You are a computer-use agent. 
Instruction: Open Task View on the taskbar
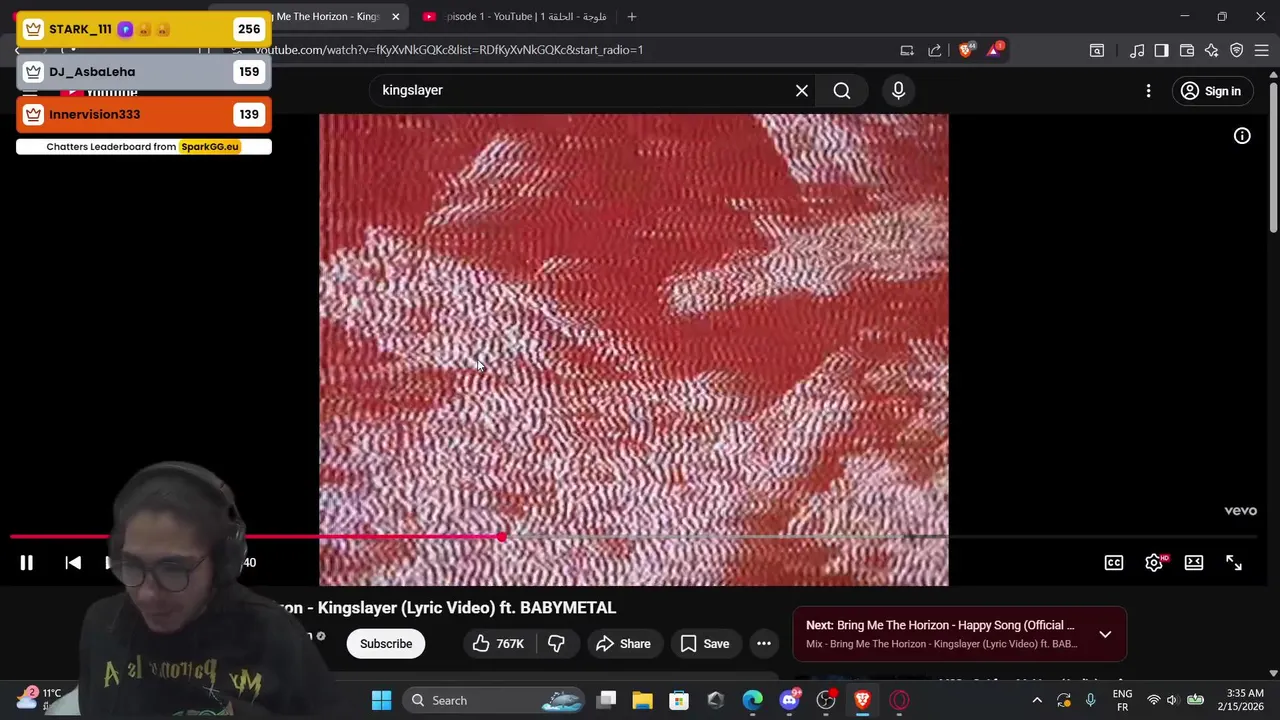pos(607,700)
